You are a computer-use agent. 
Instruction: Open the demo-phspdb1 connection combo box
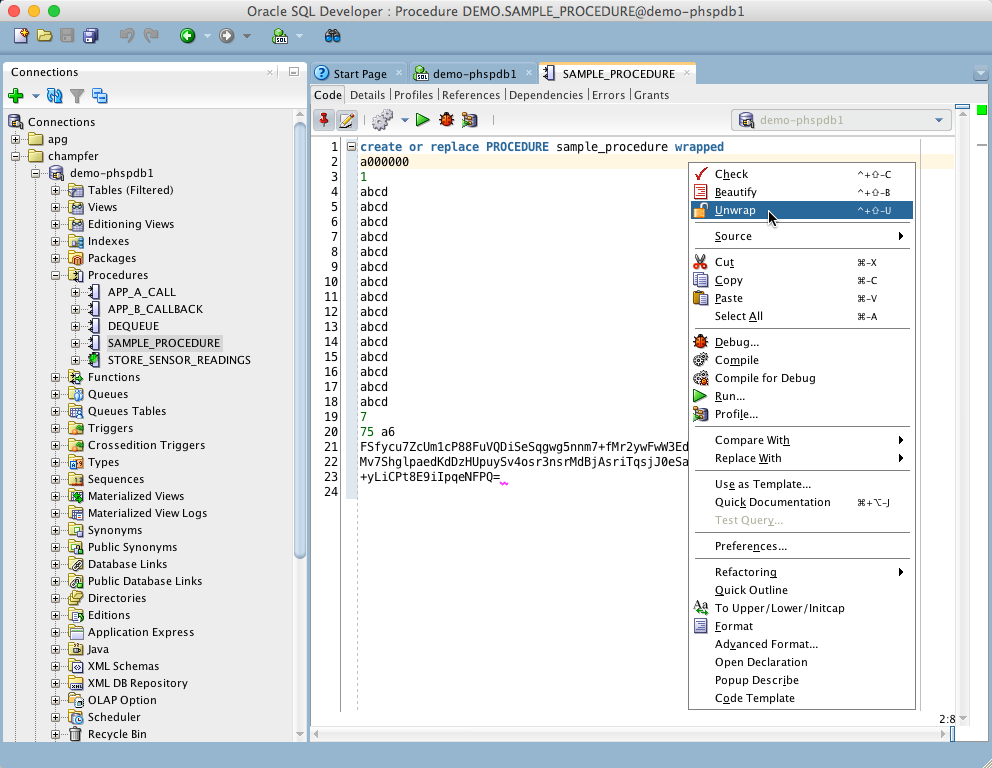point(841,120)
